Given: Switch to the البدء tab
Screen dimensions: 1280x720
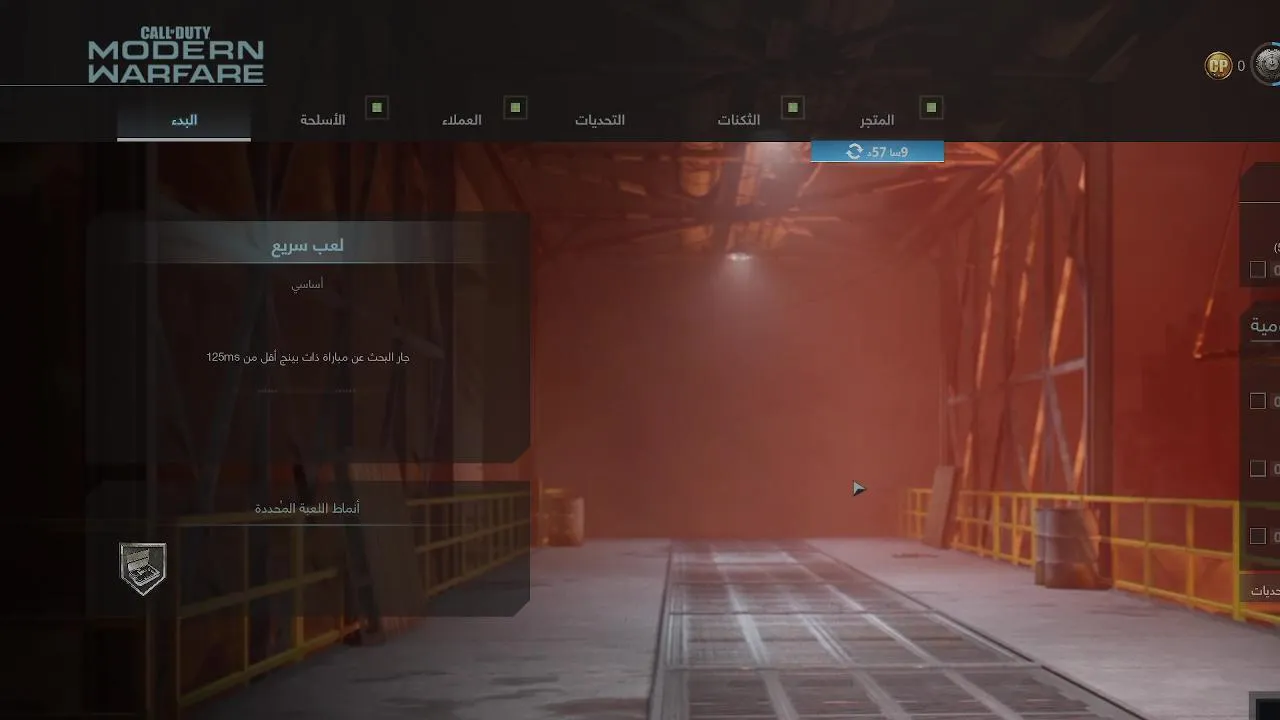Looking at the screenshot, I should pos(184,120).
